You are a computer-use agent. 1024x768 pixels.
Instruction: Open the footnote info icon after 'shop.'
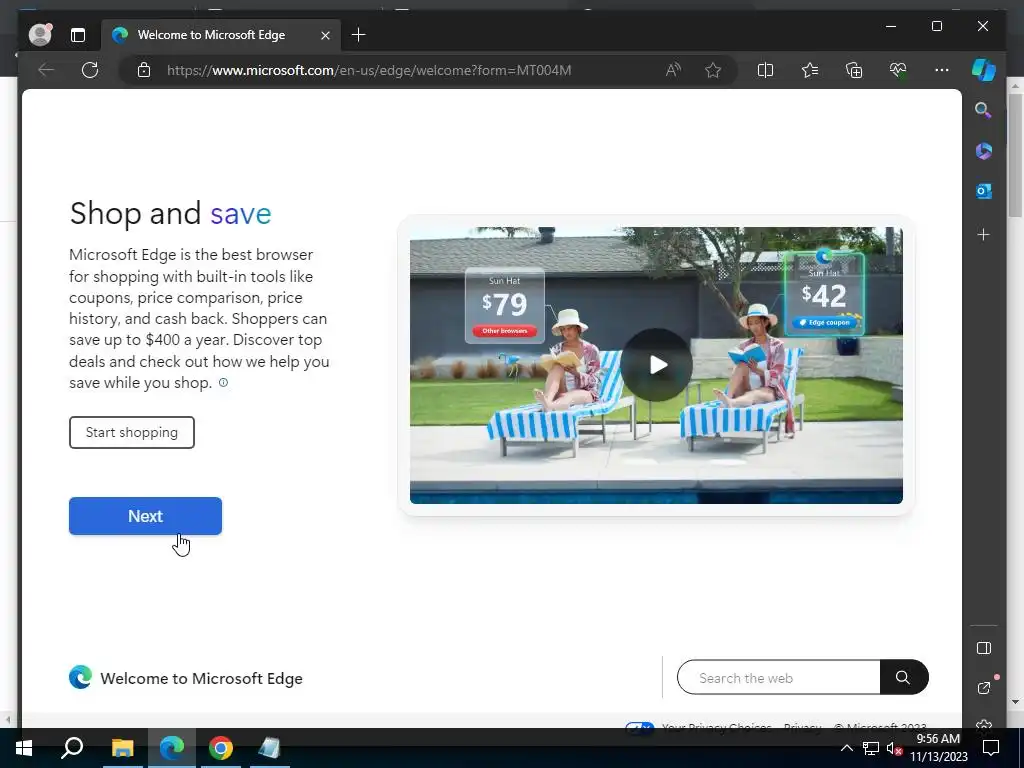tap(223, 383)
